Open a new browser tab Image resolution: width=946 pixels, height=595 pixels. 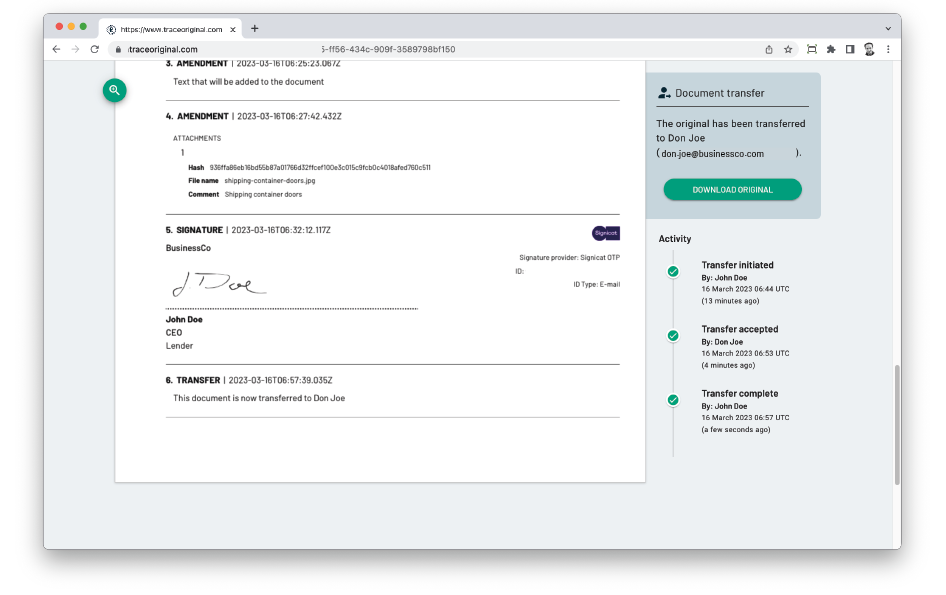254,28
